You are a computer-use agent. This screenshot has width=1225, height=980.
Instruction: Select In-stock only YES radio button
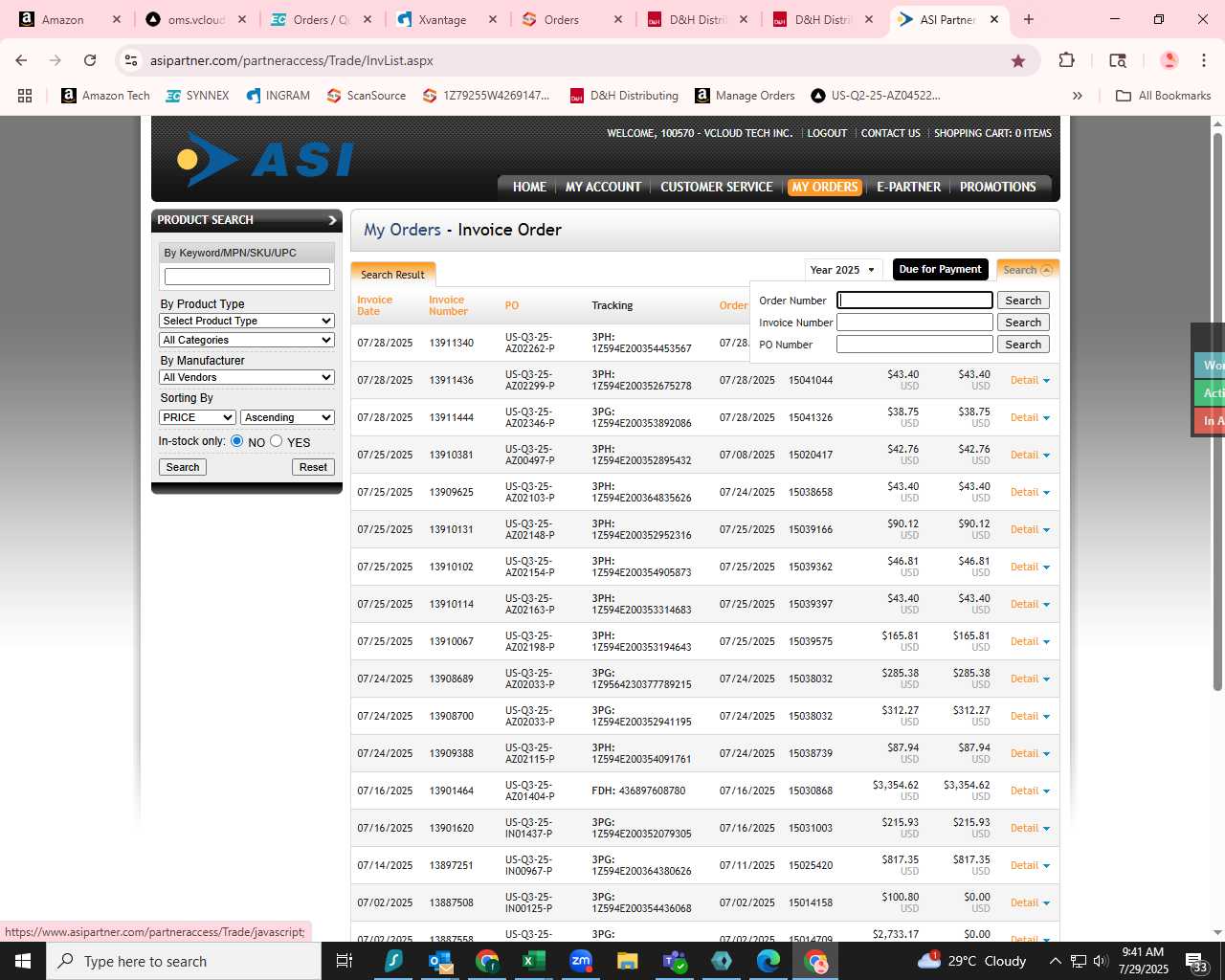click(x=277, y=441)
